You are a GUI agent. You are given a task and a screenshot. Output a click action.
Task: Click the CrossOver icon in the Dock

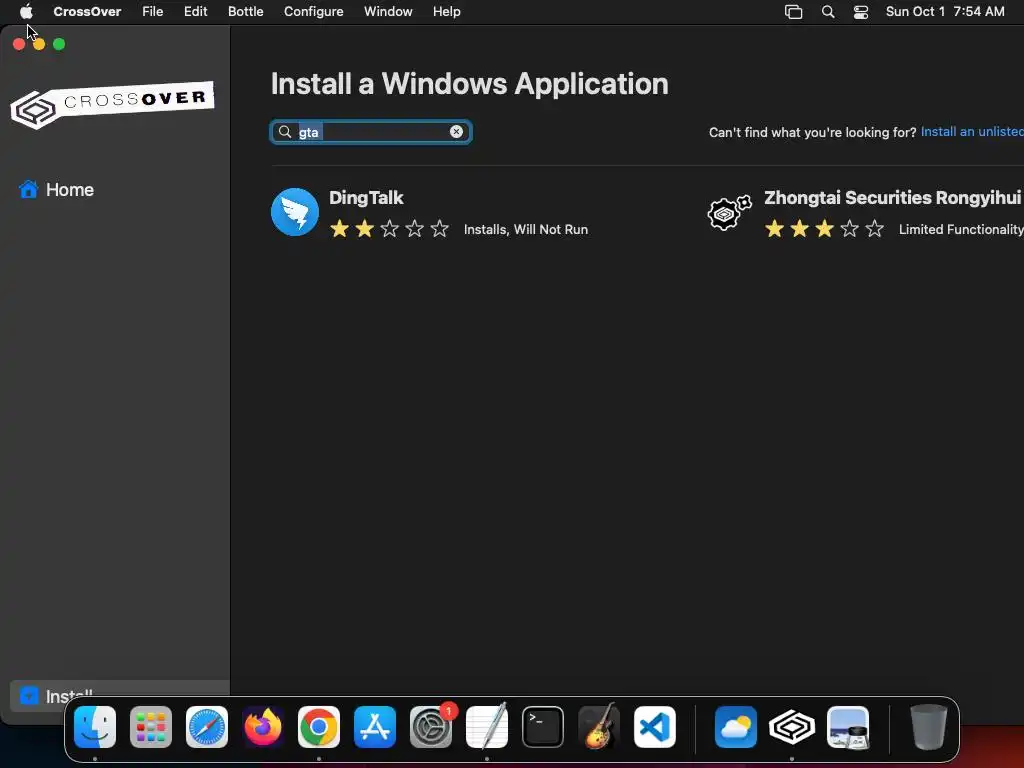792,727
